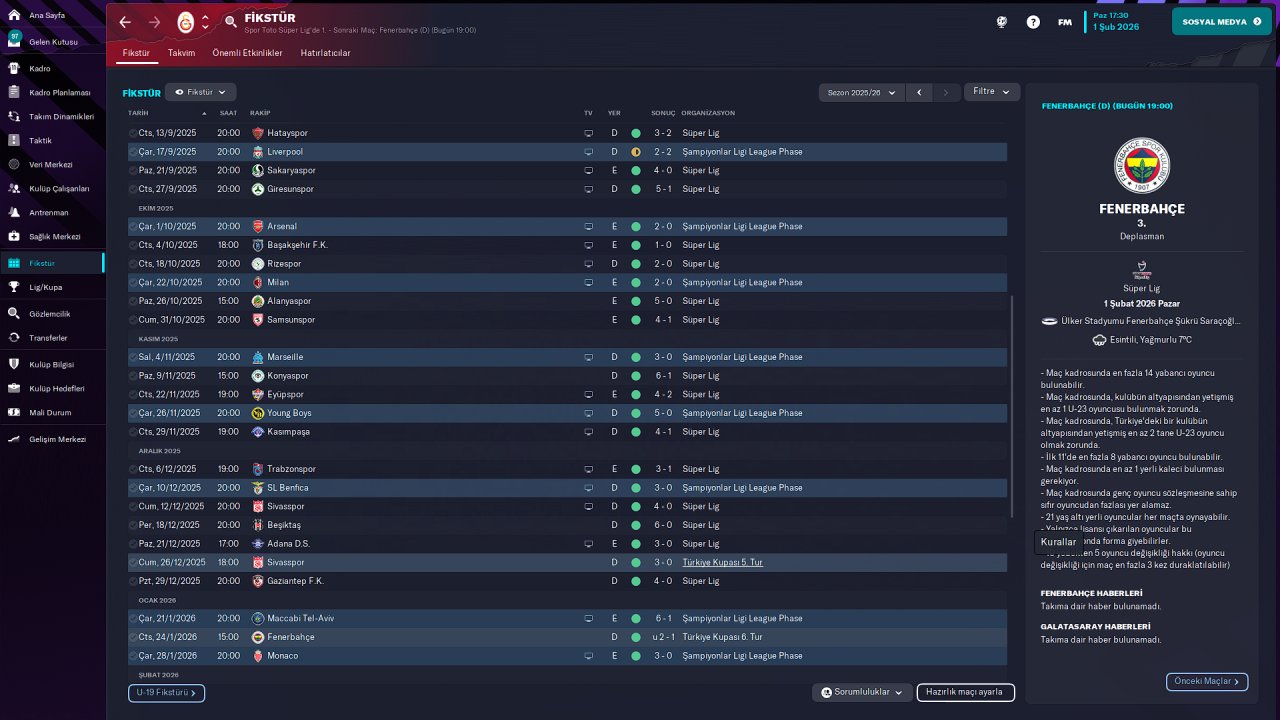Sort by the ORGANİZASYON column header

[707, 113]
